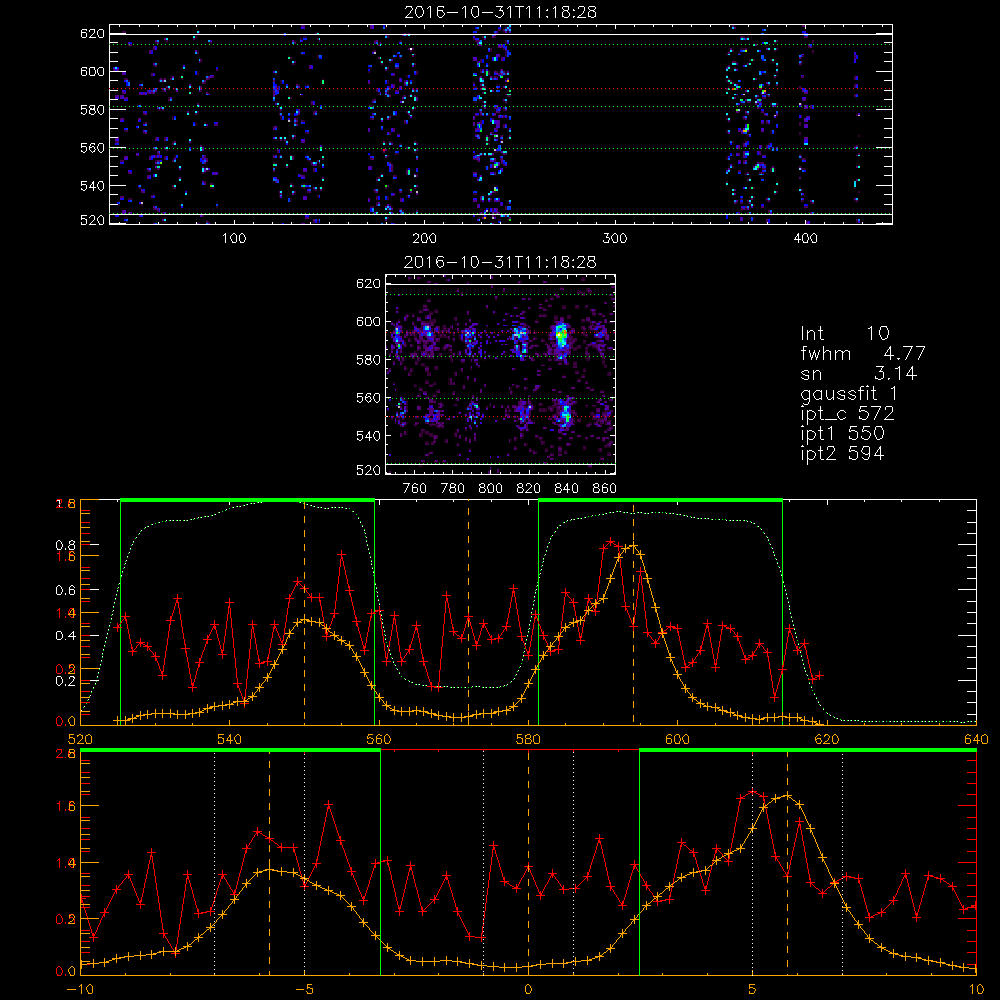Click the brightest spot in the middle image
Viewport: 1000px width, 1000px height.
[x=561, y=334]
